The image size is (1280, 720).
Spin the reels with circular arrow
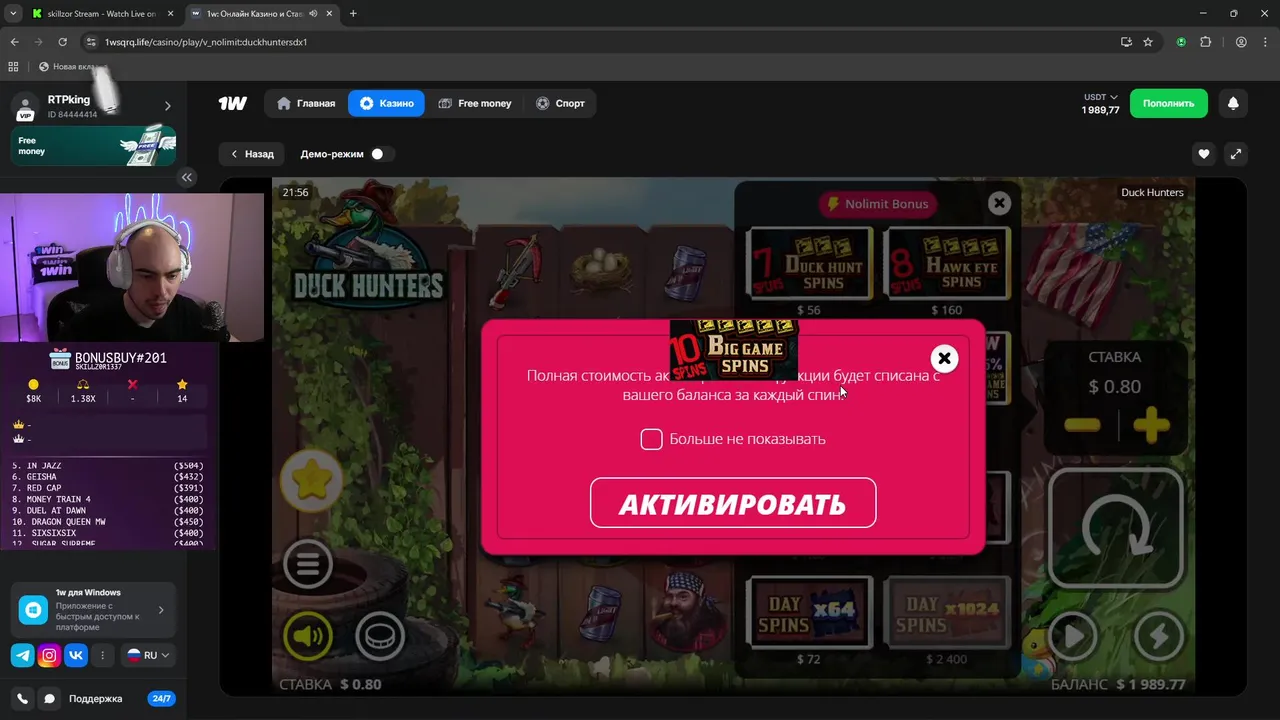pyautogui.click(x=1115, y=528)
